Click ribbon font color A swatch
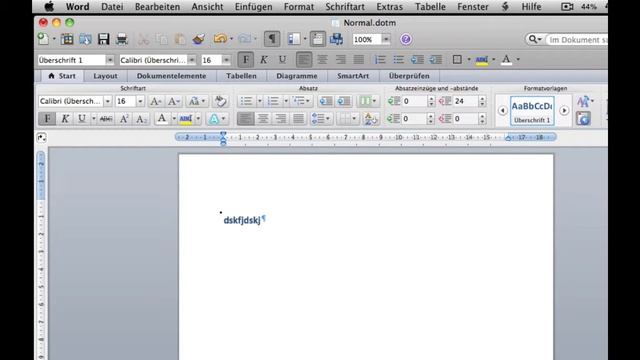This screenshot has height=360, width=640. pos(162,119)
